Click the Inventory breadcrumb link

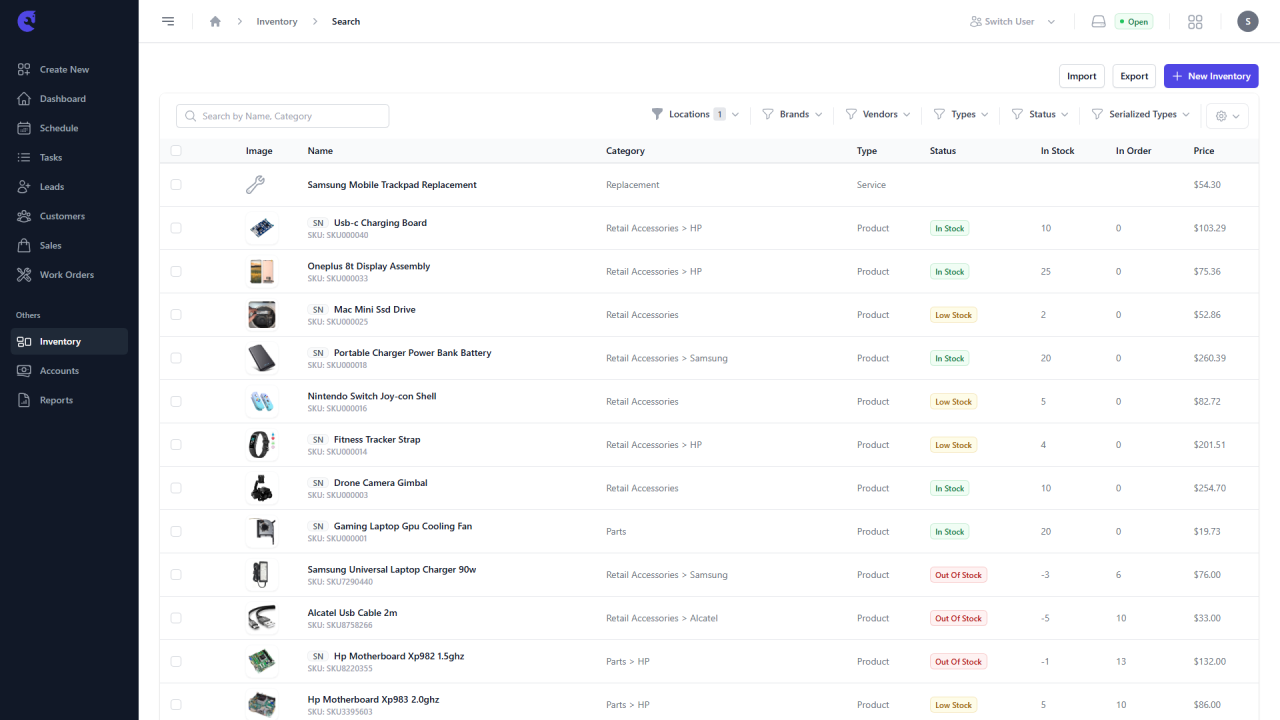coord(277,21)
